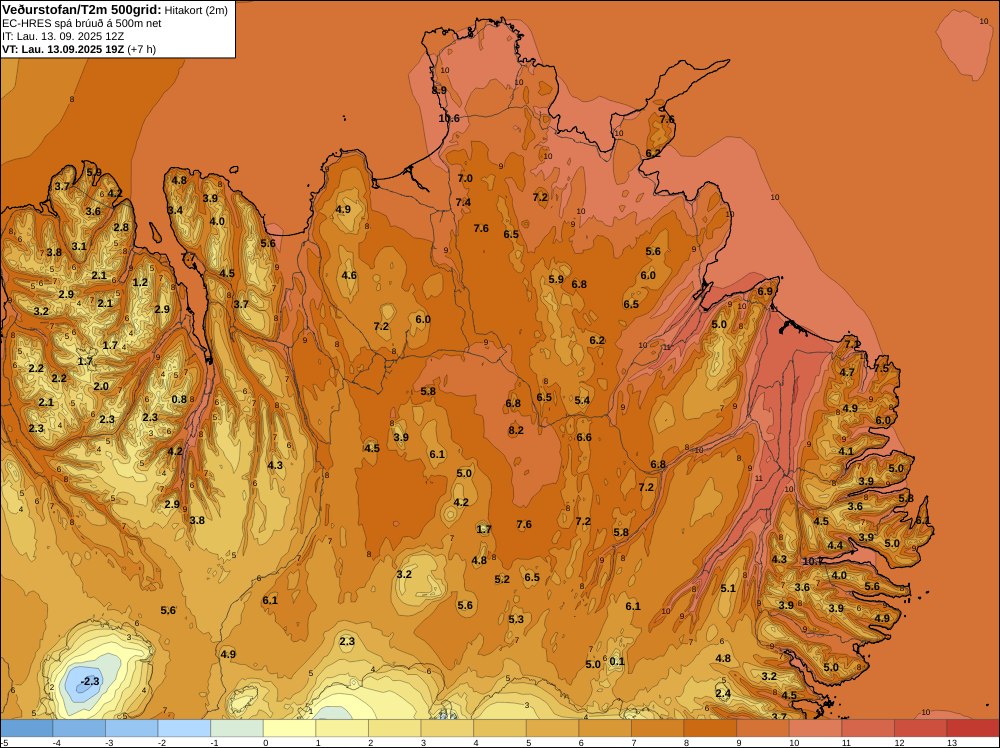
Task: Click the 3.1 temperature value
Action: [x=78, y=246]
